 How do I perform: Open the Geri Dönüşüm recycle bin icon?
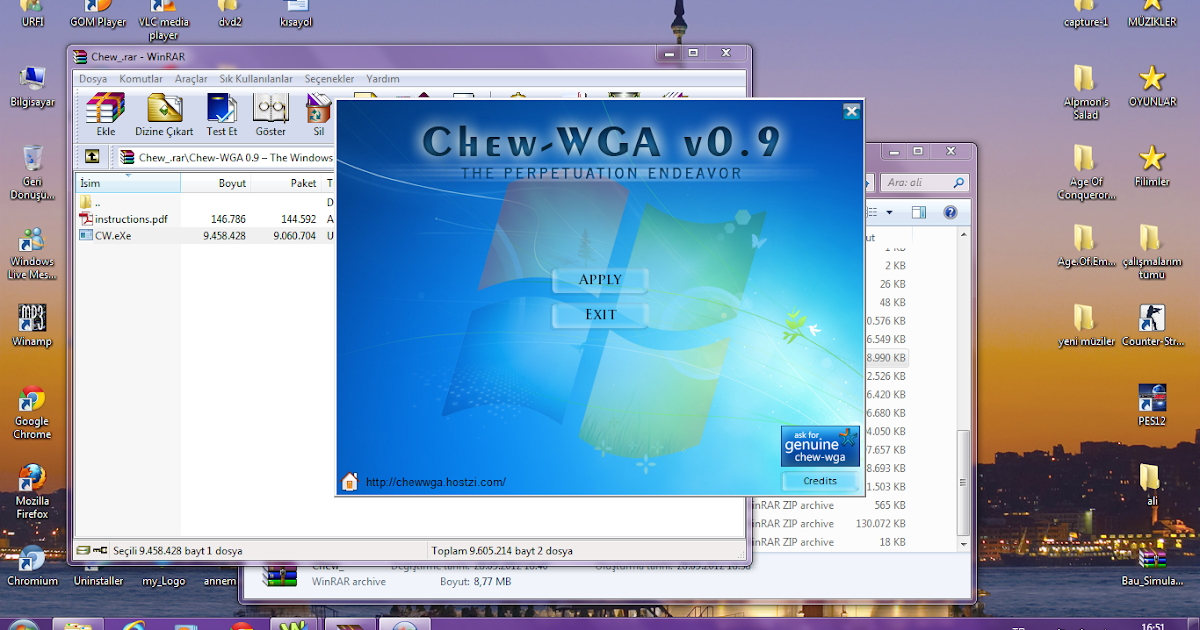[x=32, y=172]
